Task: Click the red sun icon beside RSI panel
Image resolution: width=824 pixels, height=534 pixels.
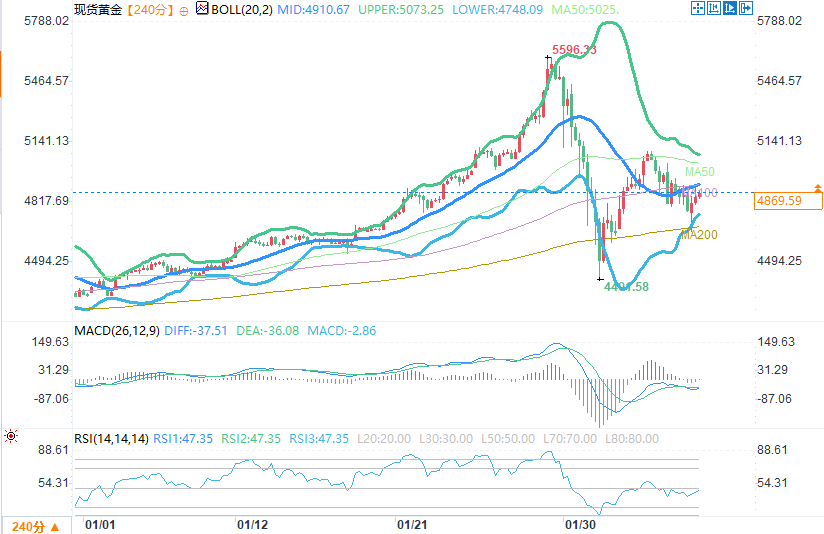Action: [x=10, y=437]
